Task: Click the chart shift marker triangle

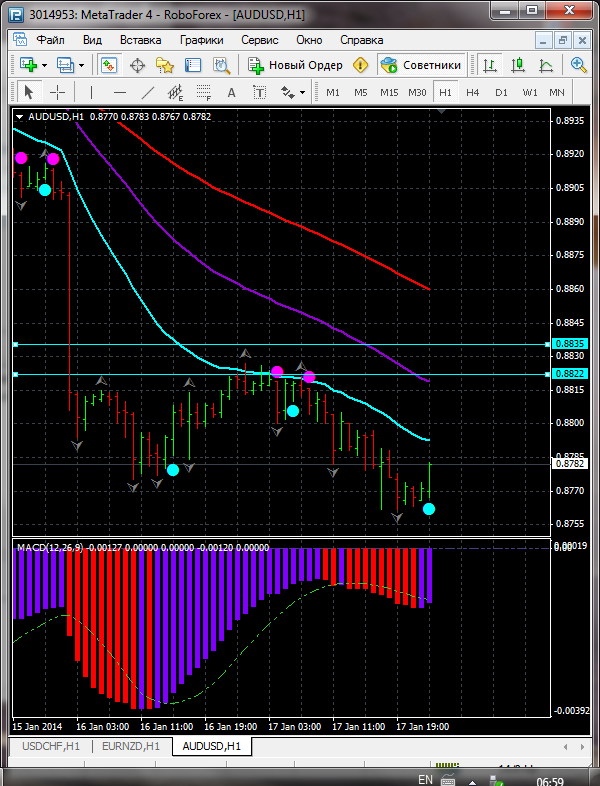Action: tap(441, 111)
